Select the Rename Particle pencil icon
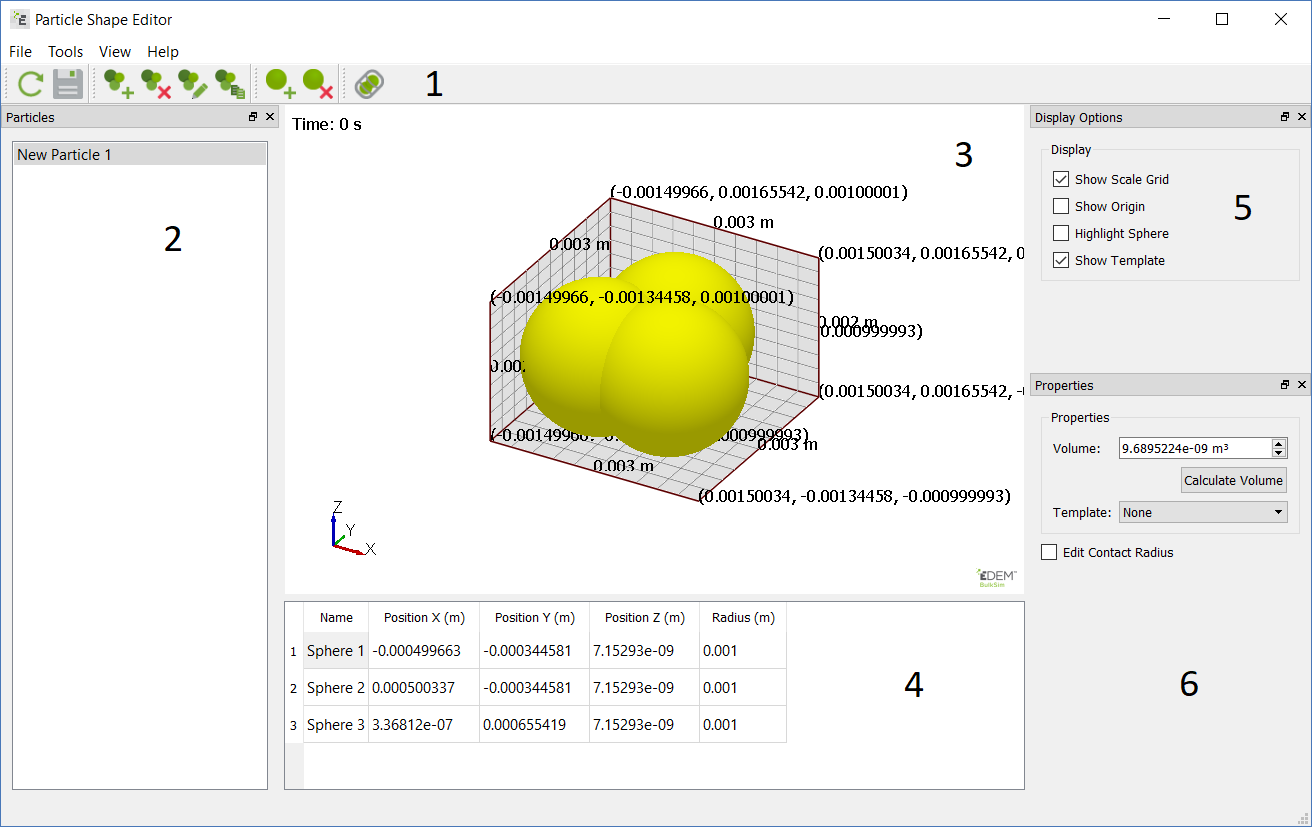The height and width of the screenshot is (827, 1312). click(x=192, y=84)
